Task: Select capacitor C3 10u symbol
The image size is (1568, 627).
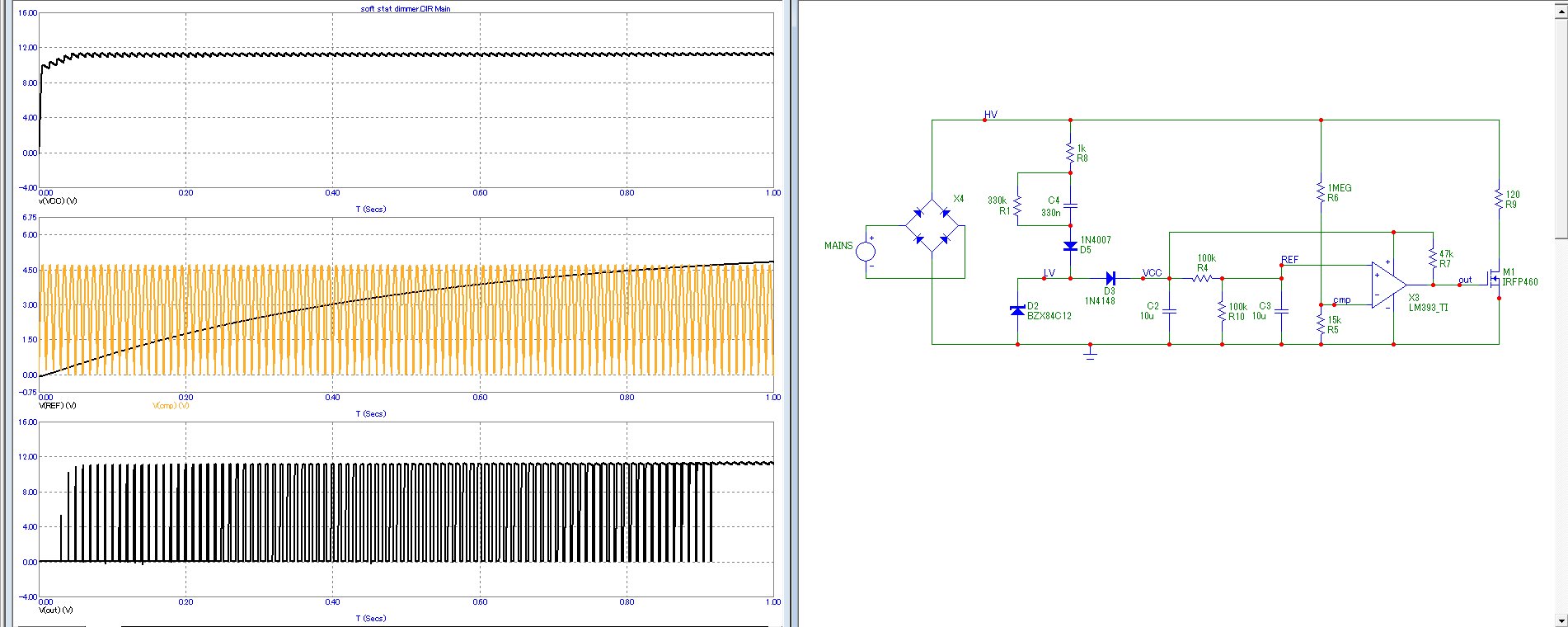Action: [x=1281, y=311]
